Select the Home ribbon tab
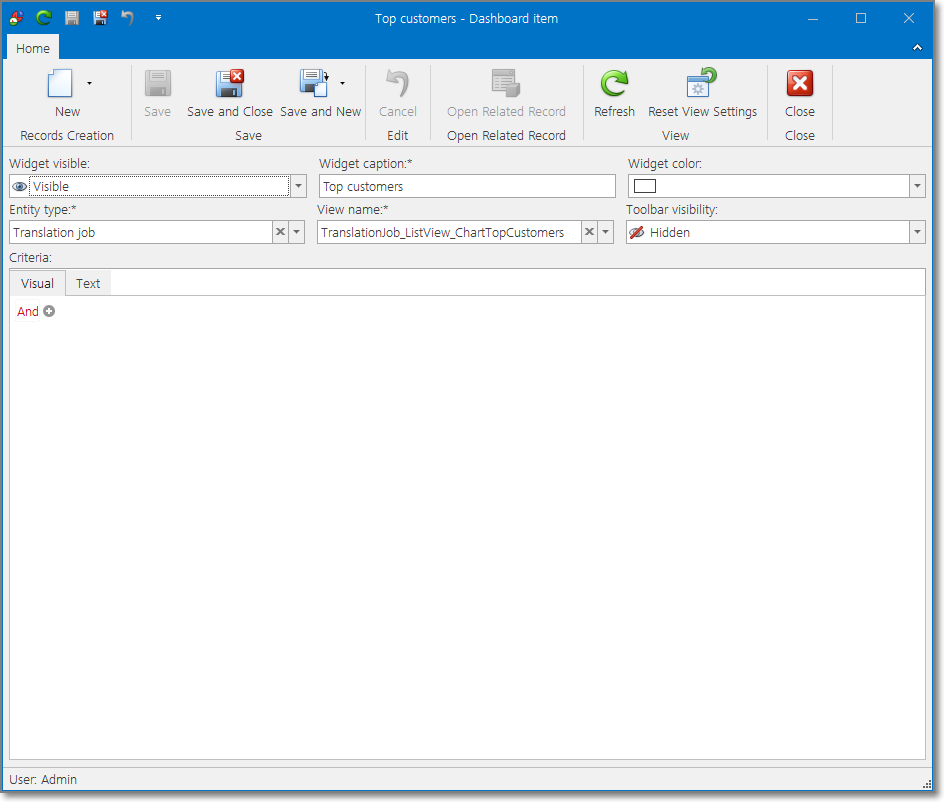Image resolution: width=944 pixels, height=802 pixels. point(33,48)
